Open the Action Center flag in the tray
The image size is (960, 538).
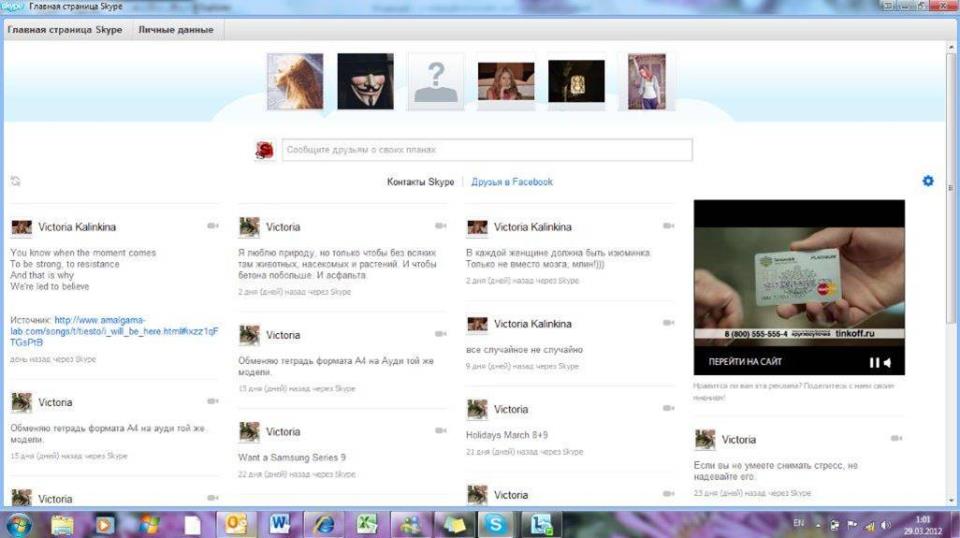(852, 525)
